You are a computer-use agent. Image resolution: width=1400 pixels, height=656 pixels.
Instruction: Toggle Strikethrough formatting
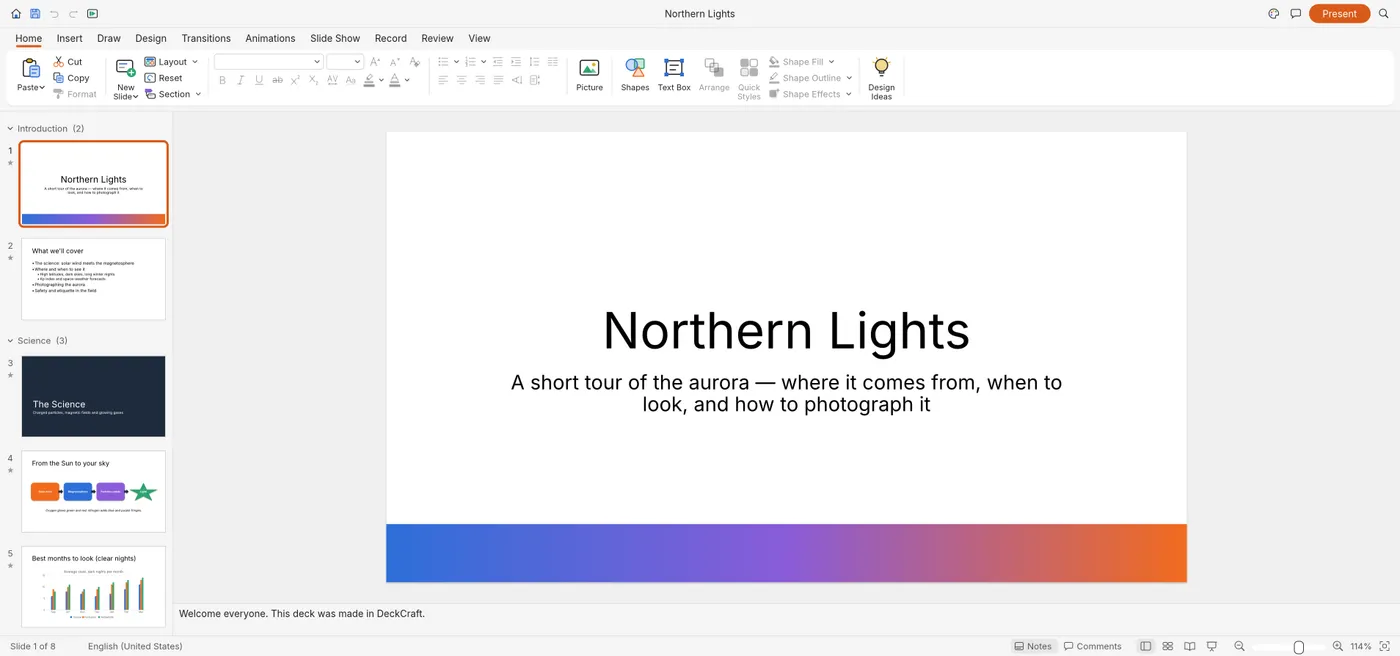(x=278, y=80)
